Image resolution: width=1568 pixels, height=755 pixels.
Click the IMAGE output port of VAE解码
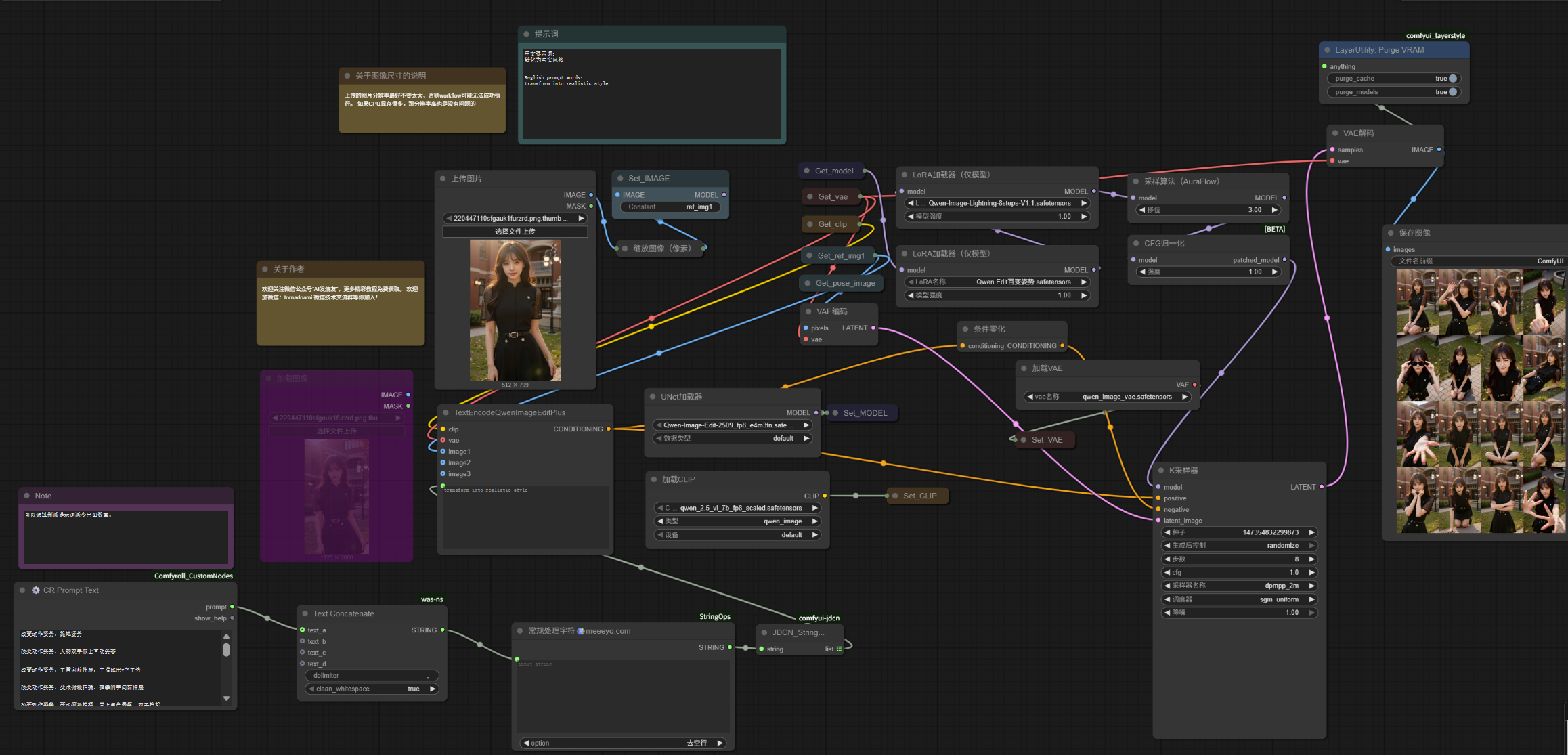pos(1439,150)
